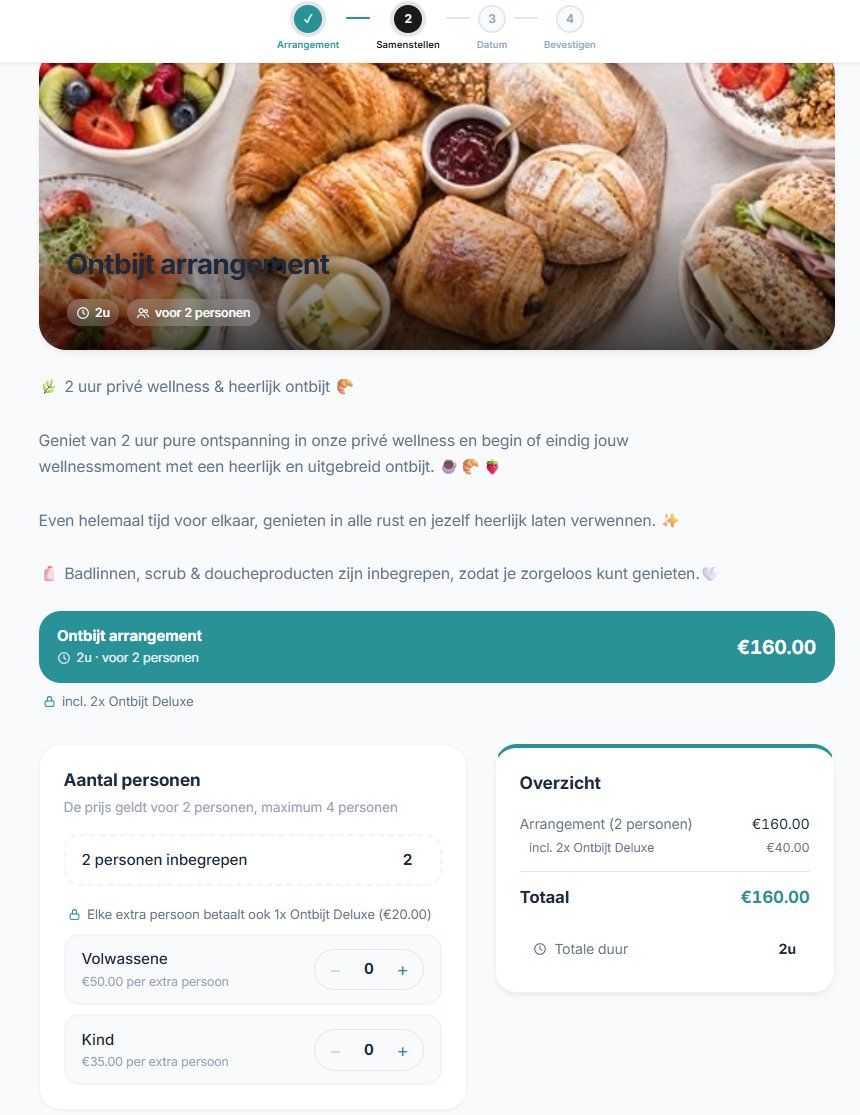Viewport: 860px width, 1115px height.
Task: Increase Volwassene count with plus button
Action: [x=403, y=970]
